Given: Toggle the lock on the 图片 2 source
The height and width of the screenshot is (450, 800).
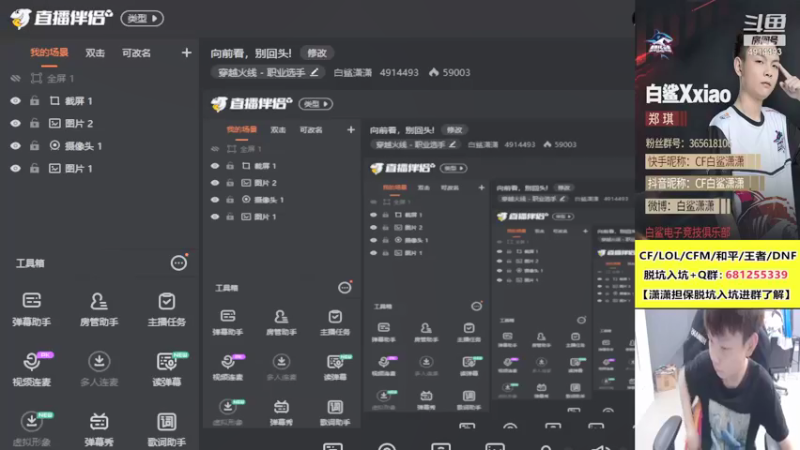Looking at the screenshot, I should tap(34, 123).
